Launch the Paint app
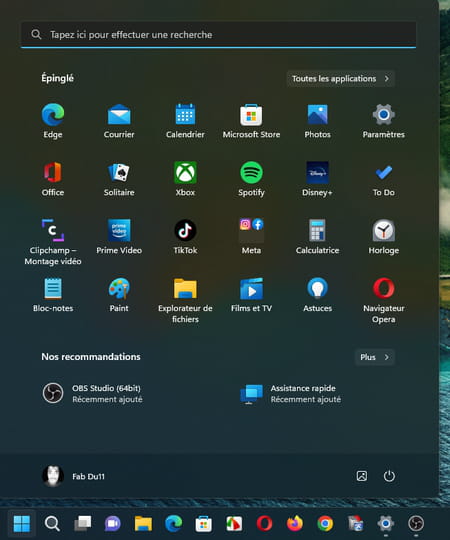This screenshot has width=450, height=540. click(119, 294)
